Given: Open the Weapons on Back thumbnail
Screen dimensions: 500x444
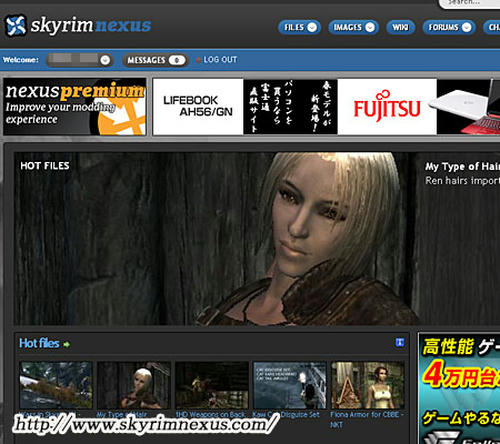Looking at the screenshot, I should (x=212, y=385).
